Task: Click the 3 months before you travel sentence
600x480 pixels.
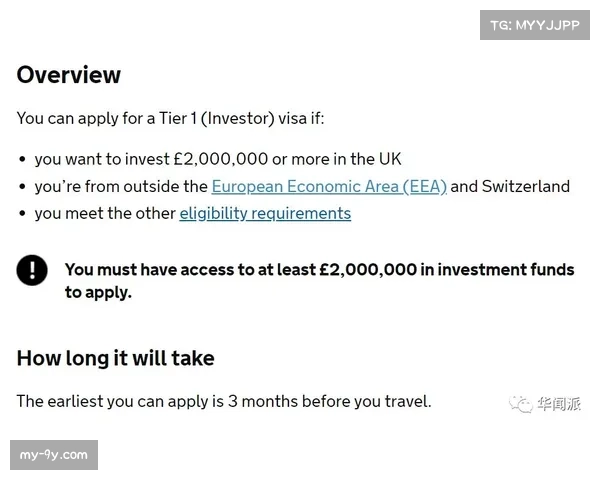Action: point(223,401)
